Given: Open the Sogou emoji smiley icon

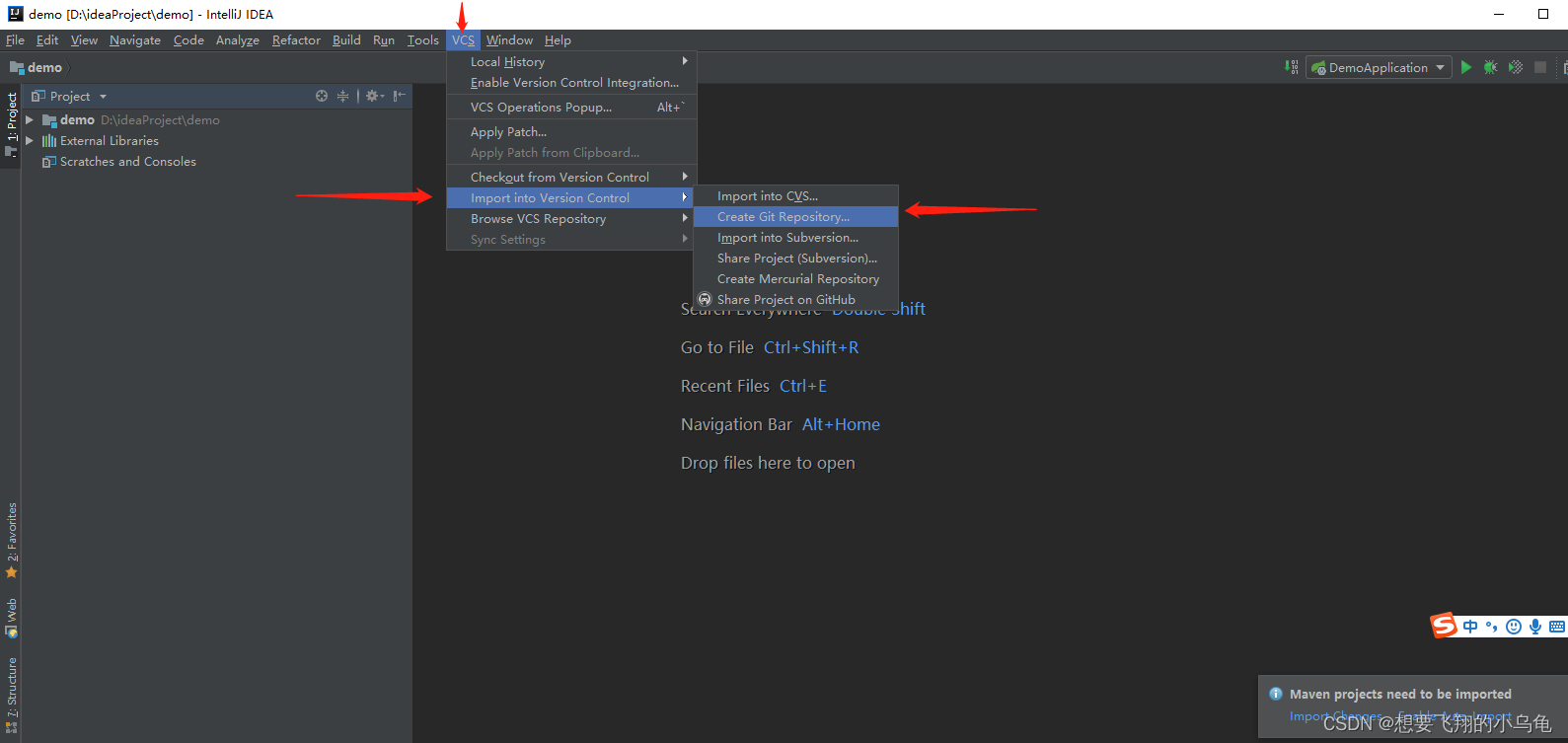Looking at the screenshot, I should point(1514,627).
